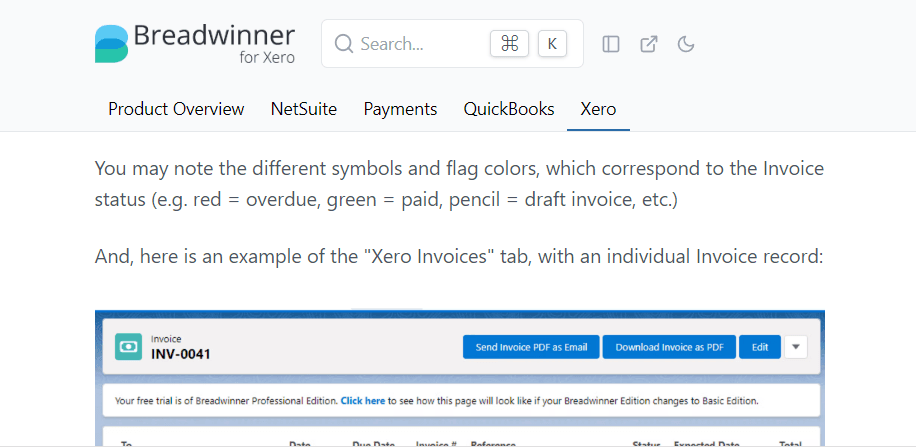The width and height of the screenshot is (916, 447).
Task: Click the Edit button on the invoice
Action: [x=760, y=347]
